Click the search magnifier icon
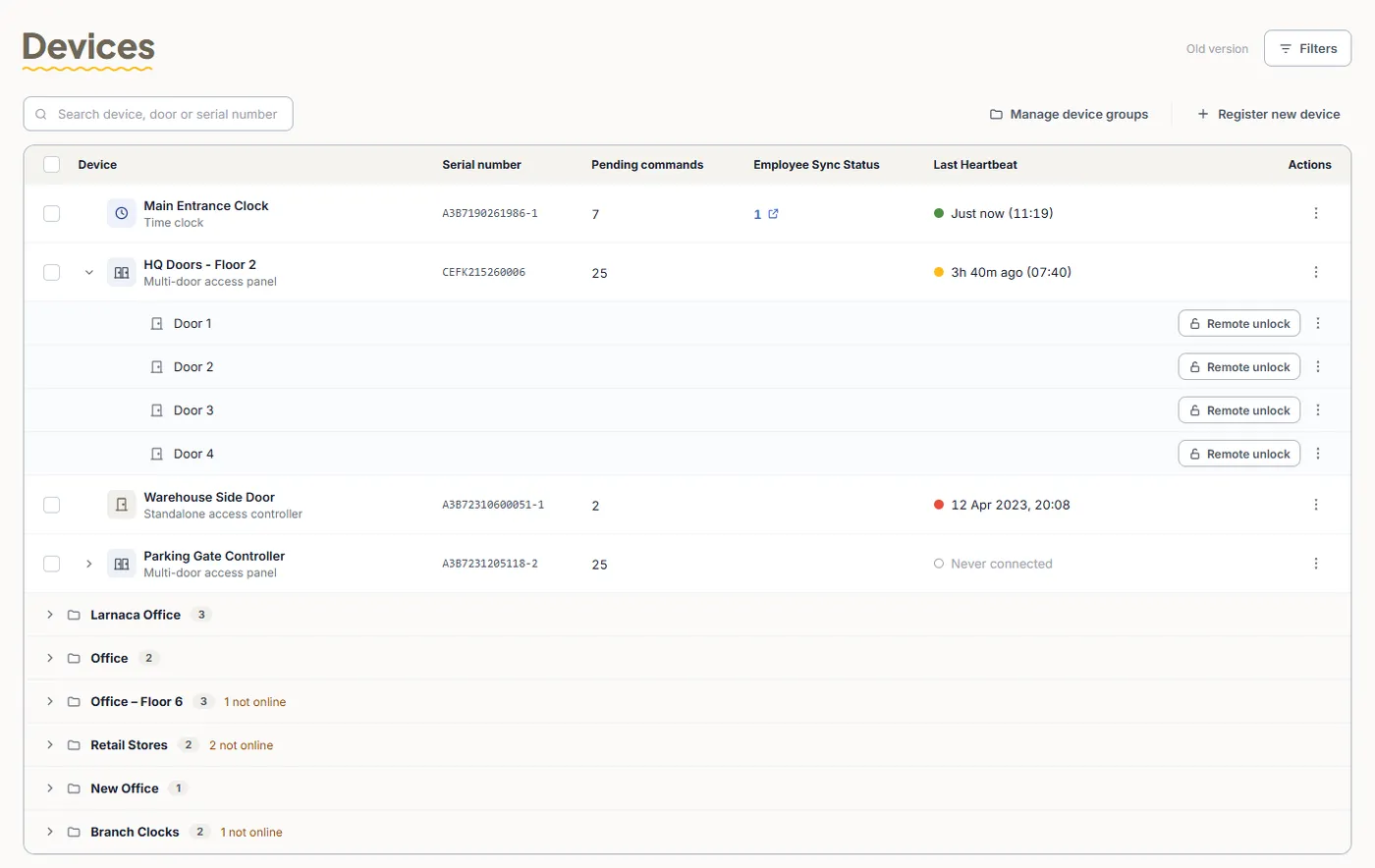 [41, 114]
